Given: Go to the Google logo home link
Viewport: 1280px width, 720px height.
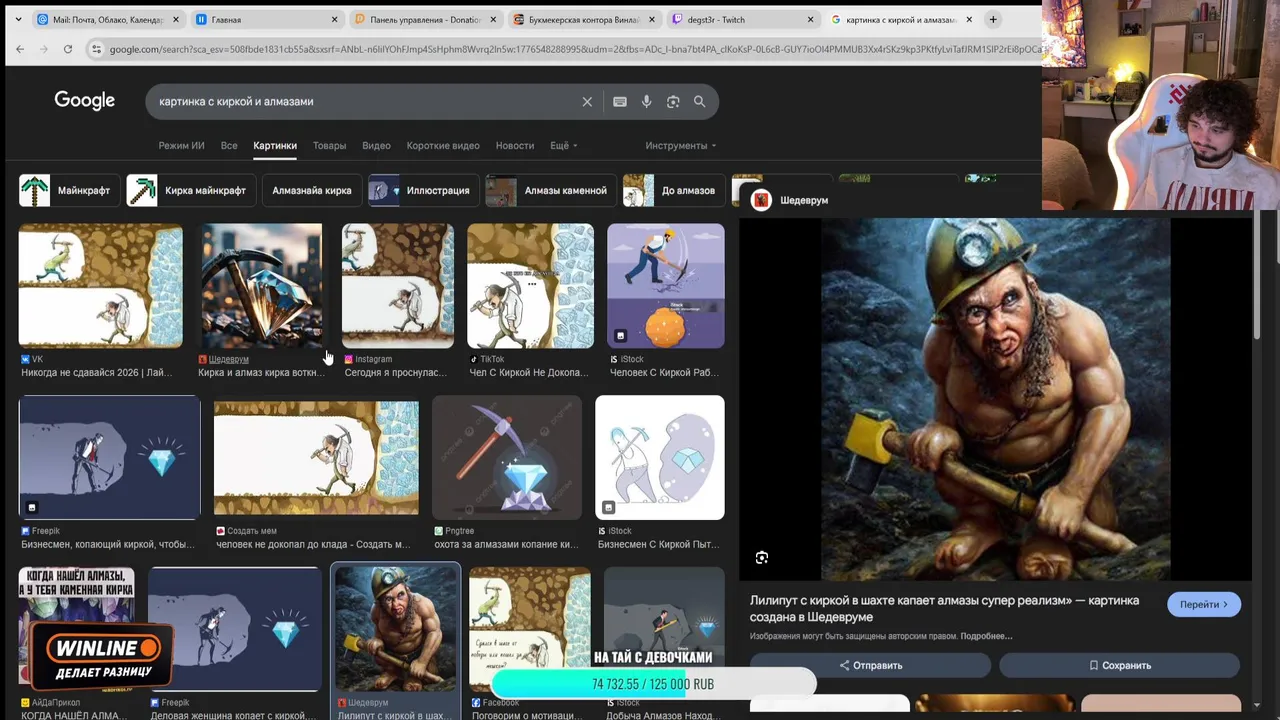Looking at the screenshot, I should pos(85,101).
